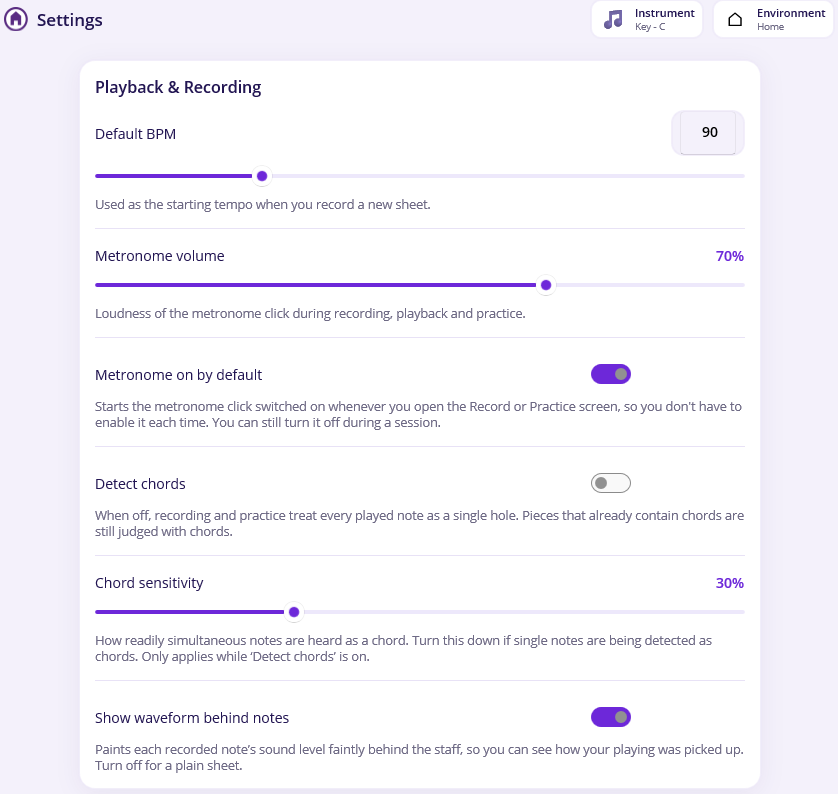
Task: Click the Detect chords label
Action: 140,484
